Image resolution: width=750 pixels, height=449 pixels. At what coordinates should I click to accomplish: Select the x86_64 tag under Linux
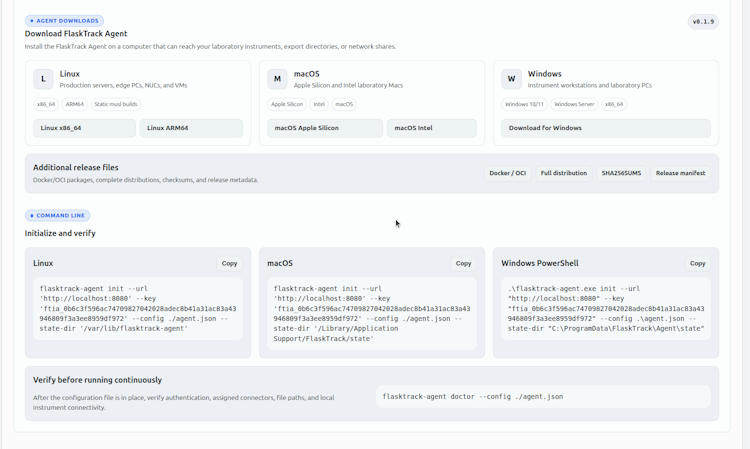(46, 104)
